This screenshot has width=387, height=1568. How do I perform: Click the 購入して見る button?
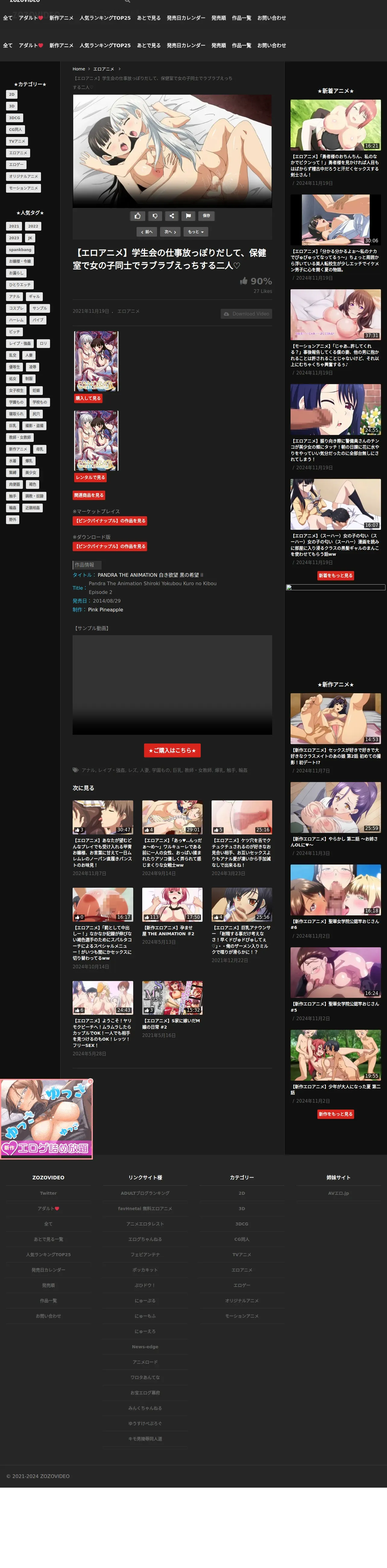pyautogui.click(x=88, y=398)
